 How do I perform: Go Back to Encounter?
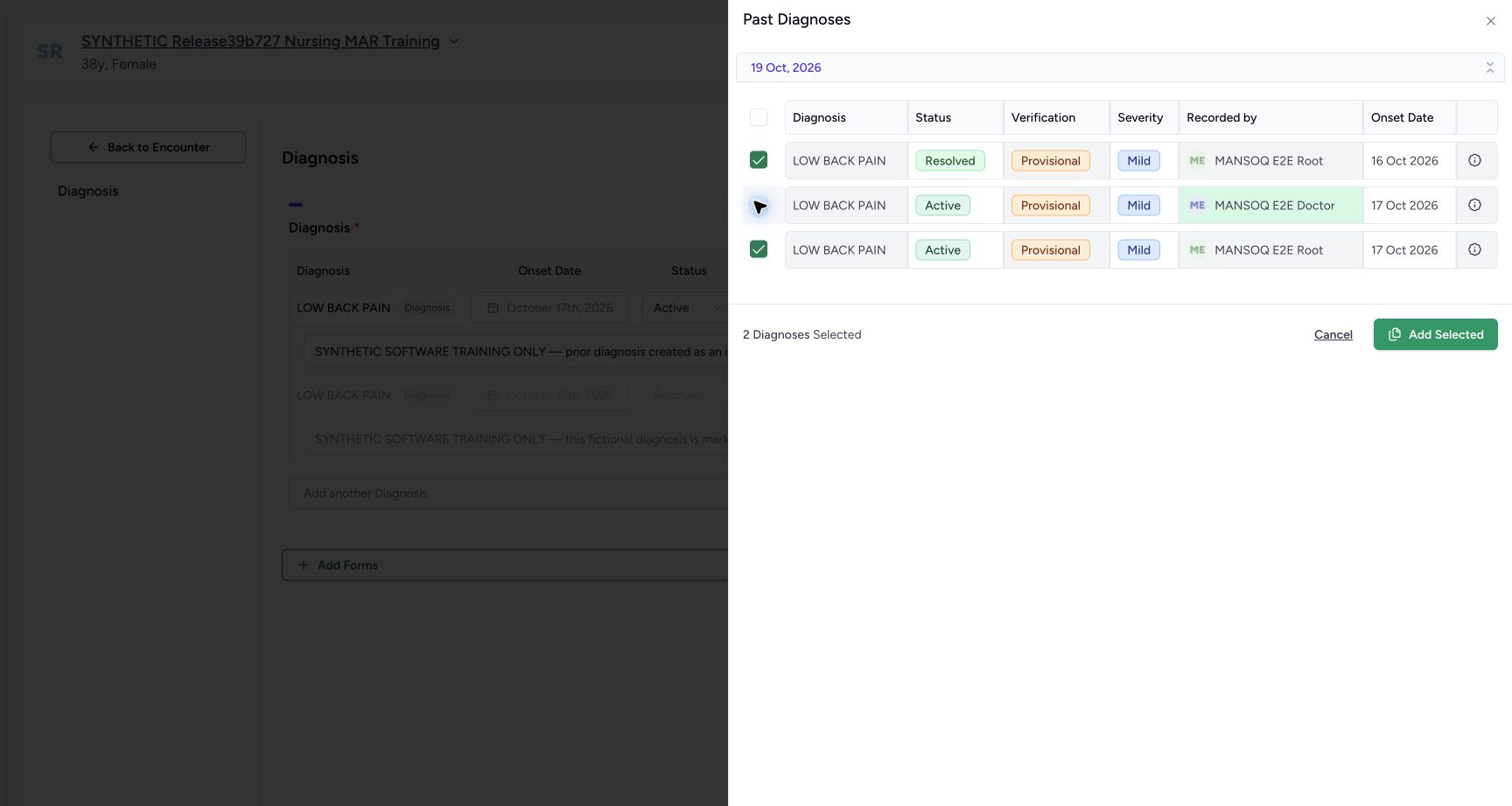click(x=148, y=147)
